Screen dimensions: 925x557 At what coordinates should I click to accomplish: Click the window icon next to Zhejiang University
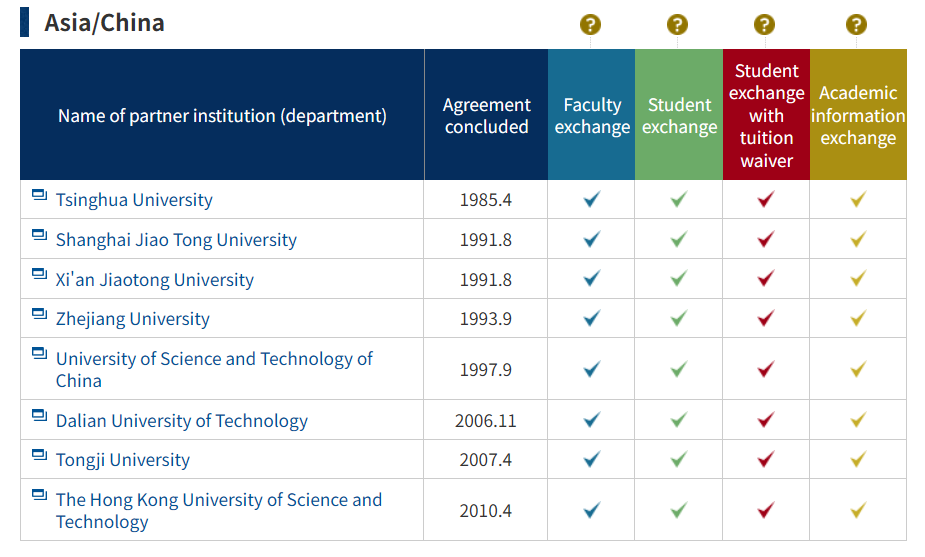tap(40, 314)
